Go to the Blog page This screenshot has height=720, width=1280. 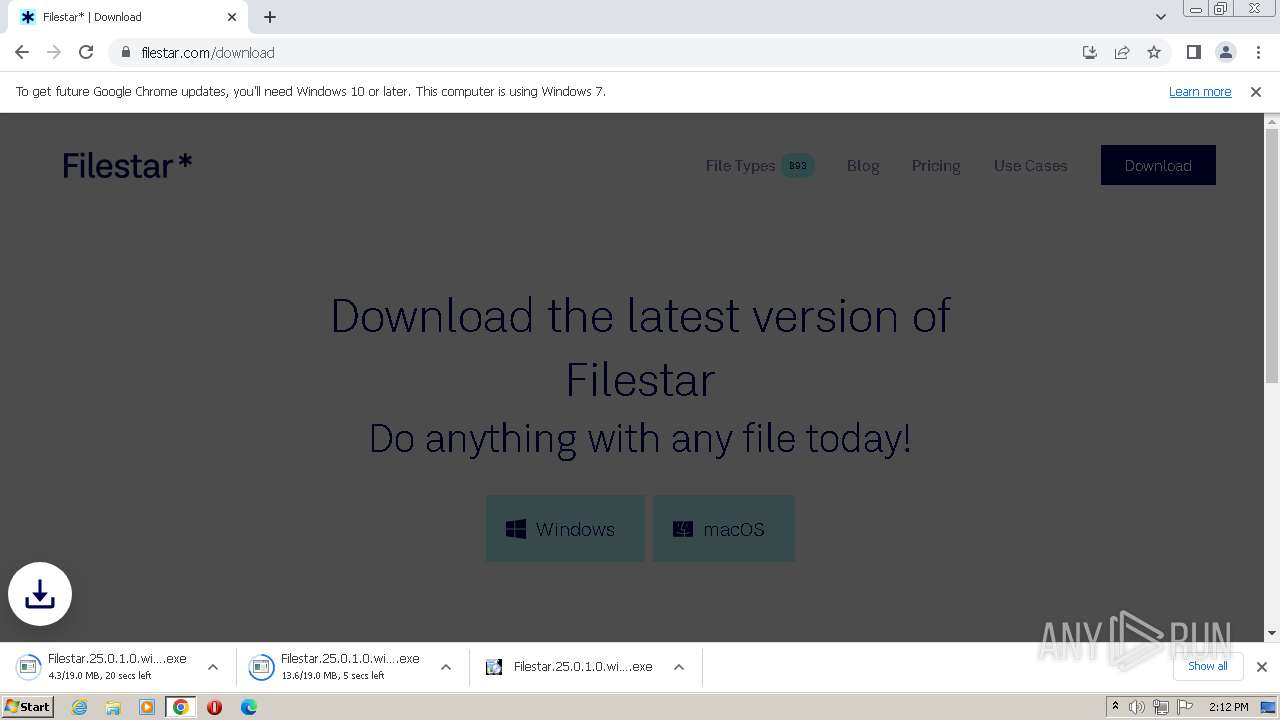[x=863, y=166]
